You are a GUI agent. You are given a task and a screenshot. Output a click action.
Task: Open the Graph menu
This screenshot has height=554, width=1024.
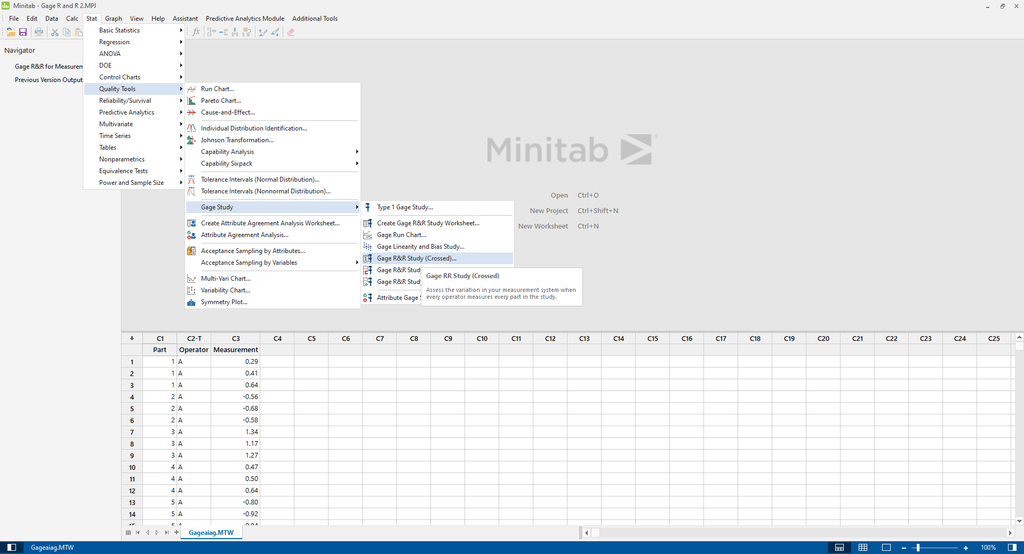click(113, 18)
